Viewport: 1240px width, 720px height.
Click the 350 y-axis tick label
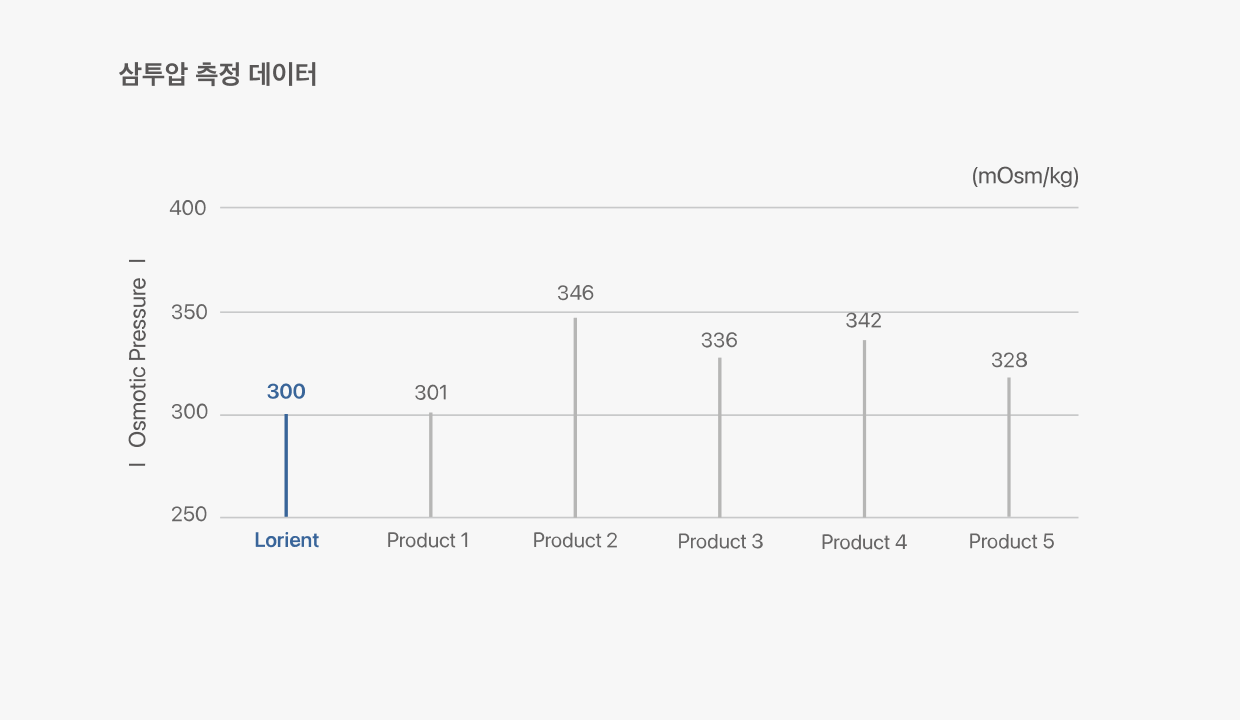tap(188, 312)
